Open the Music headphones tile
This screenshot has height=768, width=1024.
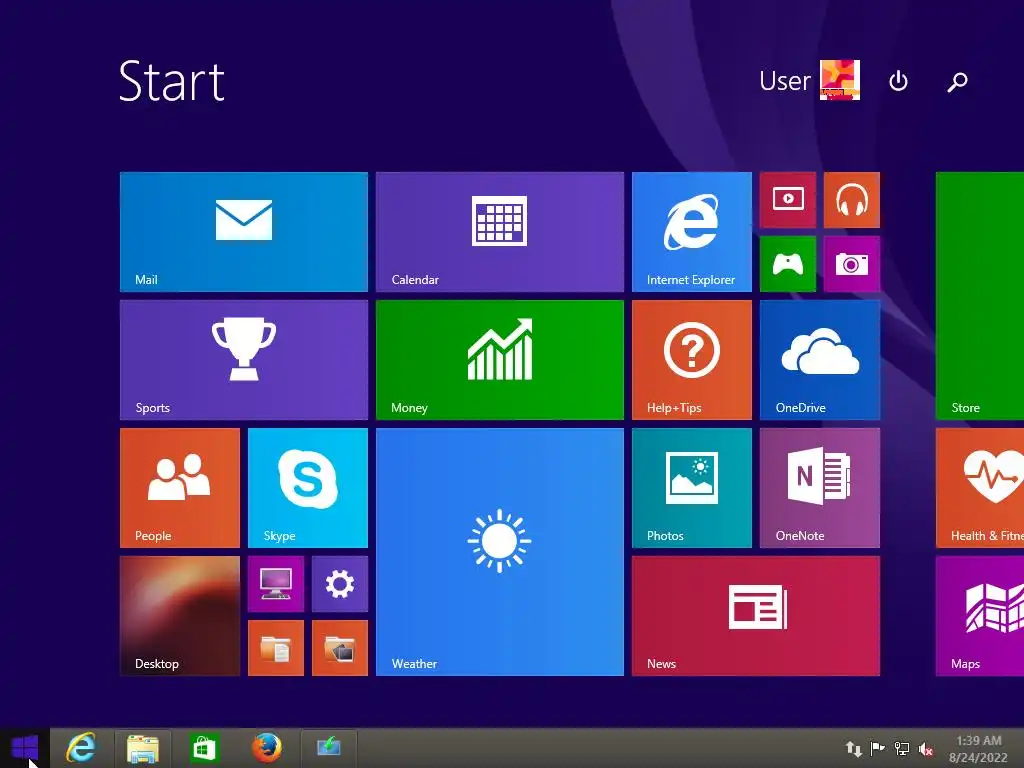pos(852,200)
